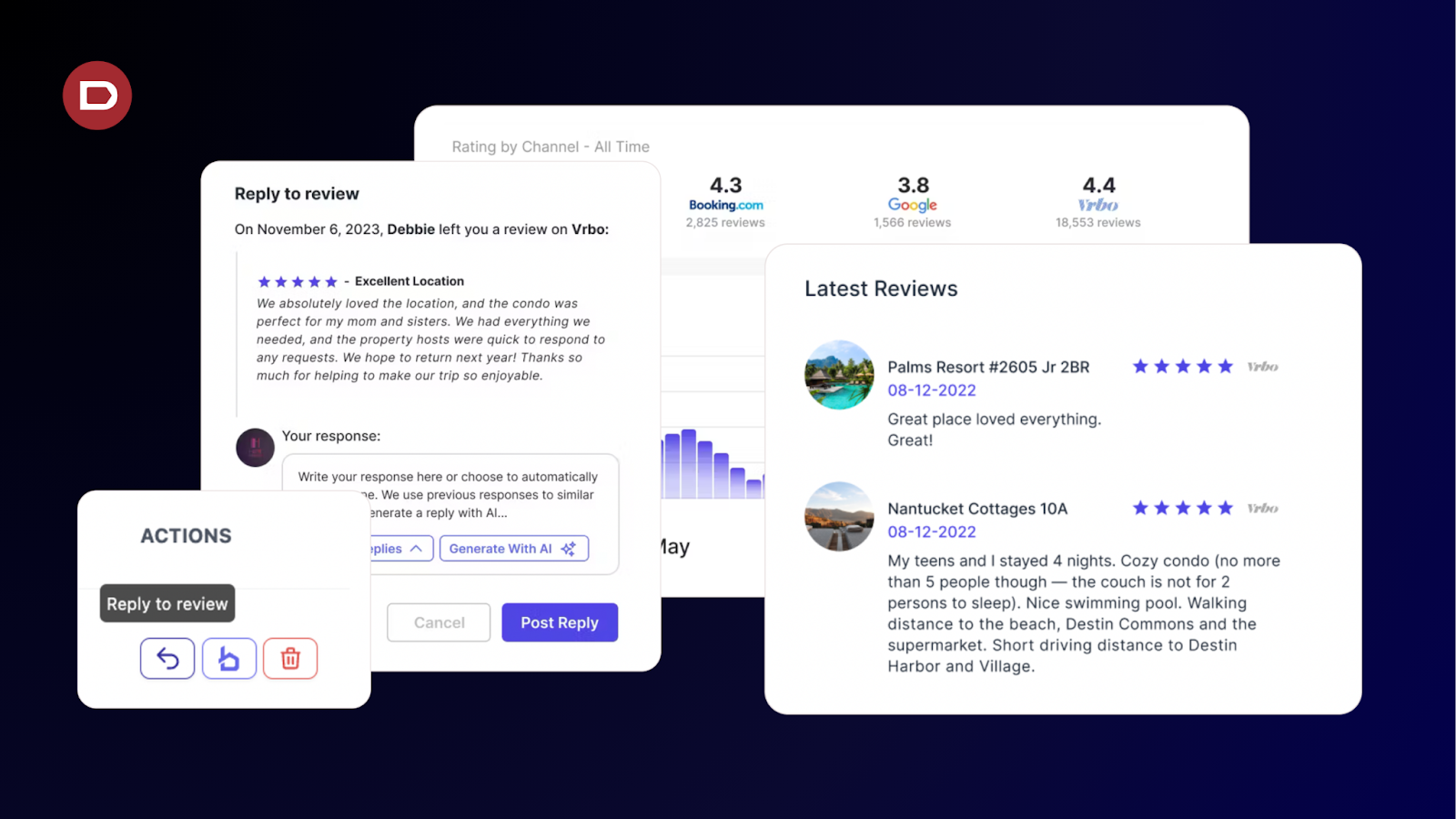Click the red D logo
Screen dimensions: 1456x819
coord(97,96)
